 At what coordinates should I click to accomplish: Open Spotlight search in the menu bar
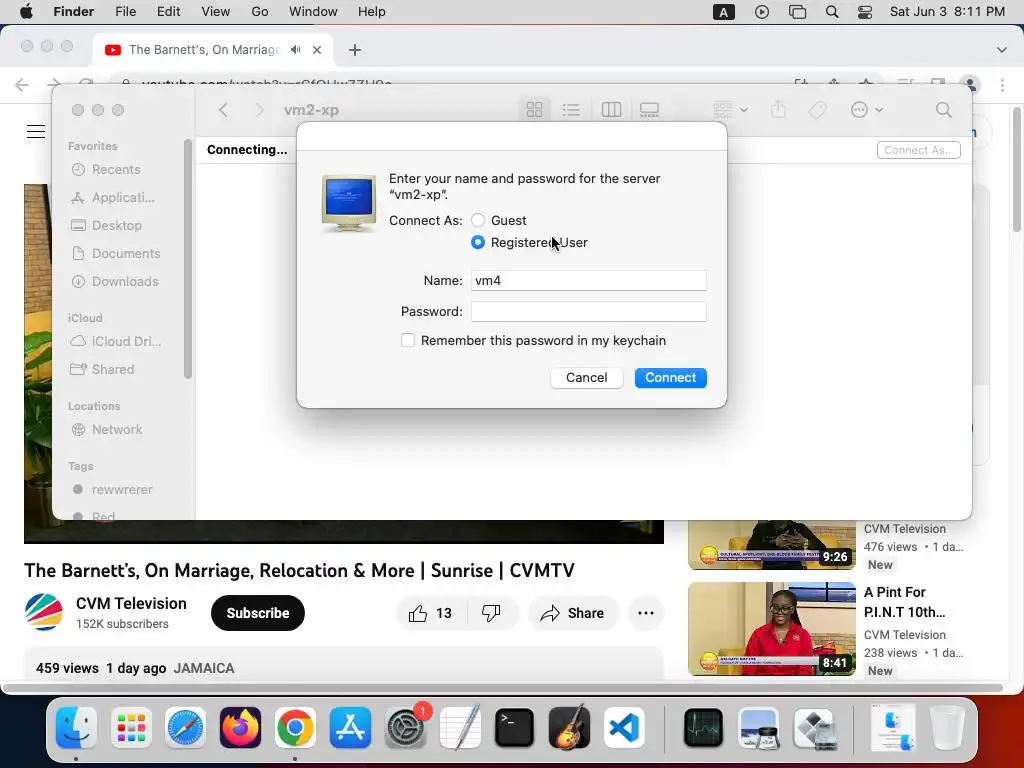(832, 12)
